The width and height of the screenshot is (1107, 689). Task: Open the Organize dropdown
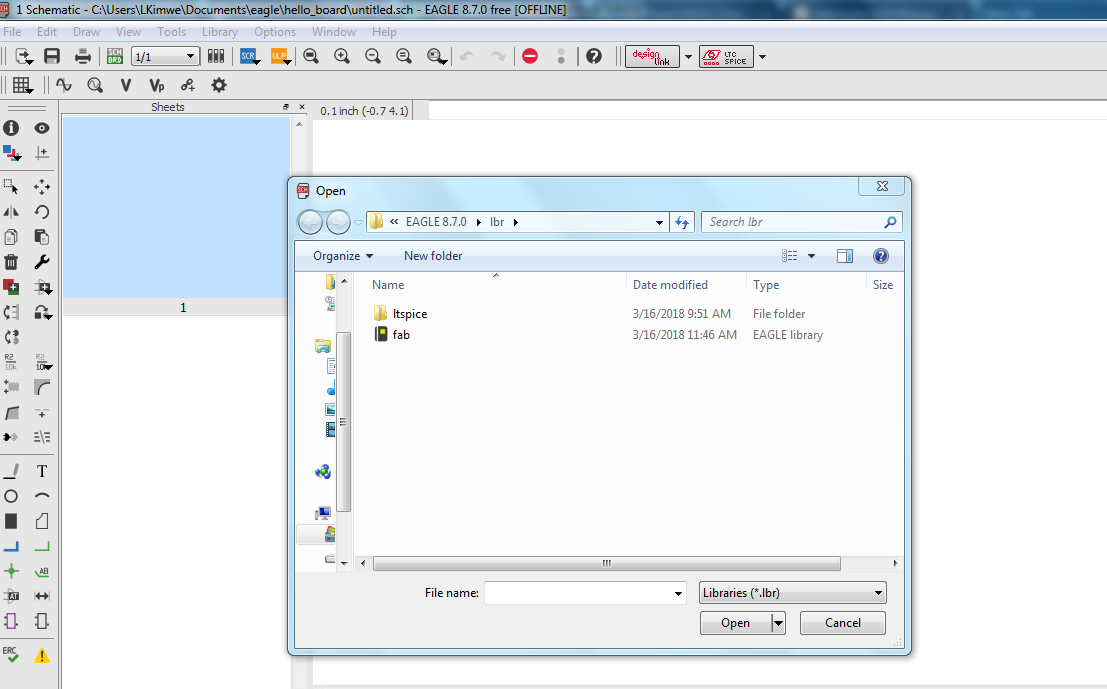(343, 256)
